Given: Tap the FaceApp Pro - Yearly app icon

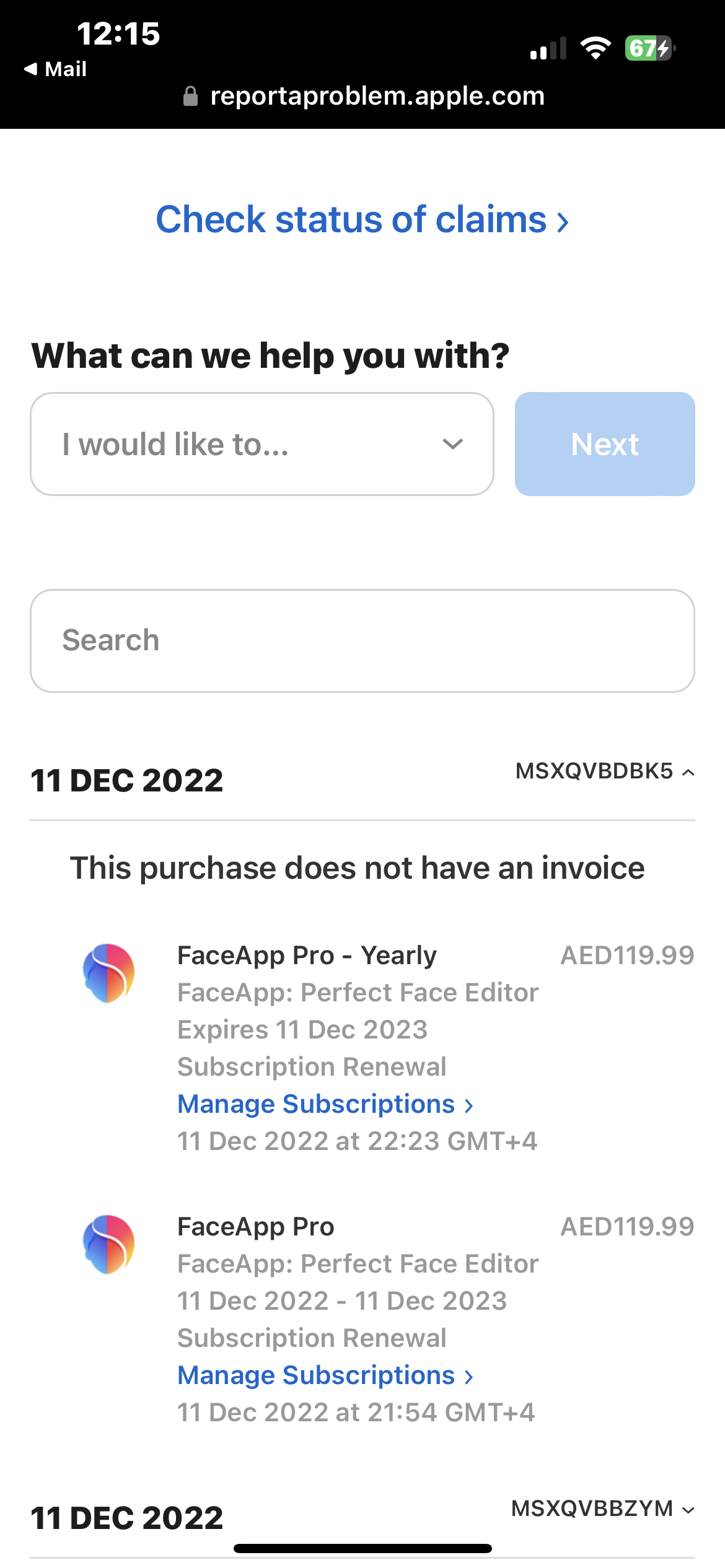Looking at the screenshot, I should pos(108,973).
